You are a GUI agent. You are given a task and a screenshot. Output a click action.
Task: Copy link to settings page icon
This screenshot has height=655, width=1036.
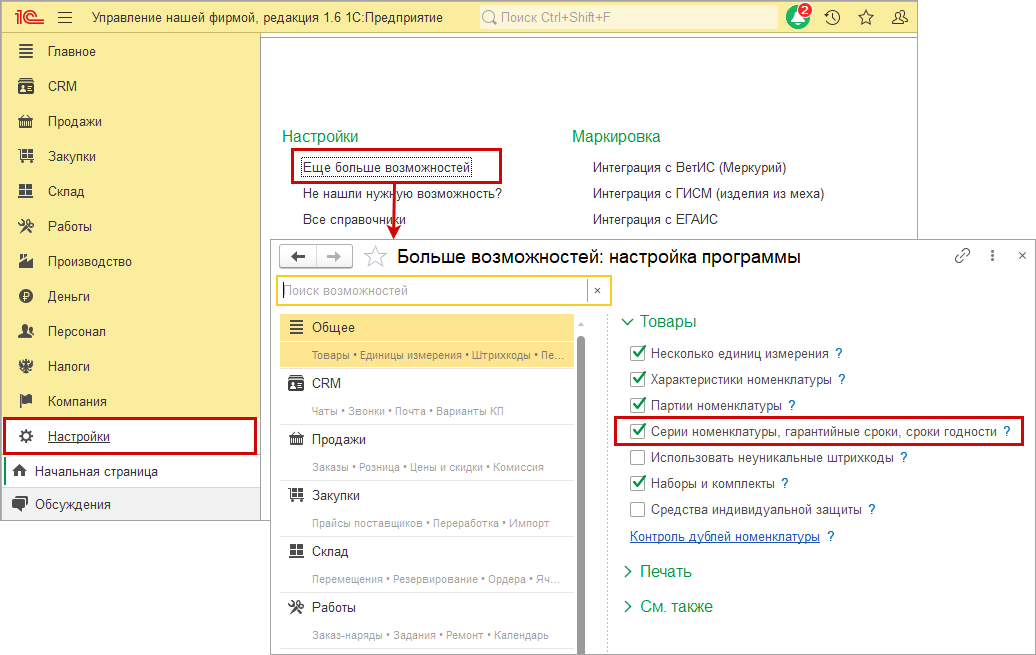pyautogui.click(x=962, y=255)
